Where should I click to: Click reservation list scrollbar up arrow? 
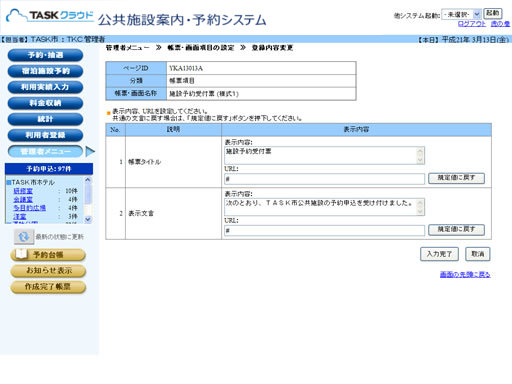click(88, 180)
